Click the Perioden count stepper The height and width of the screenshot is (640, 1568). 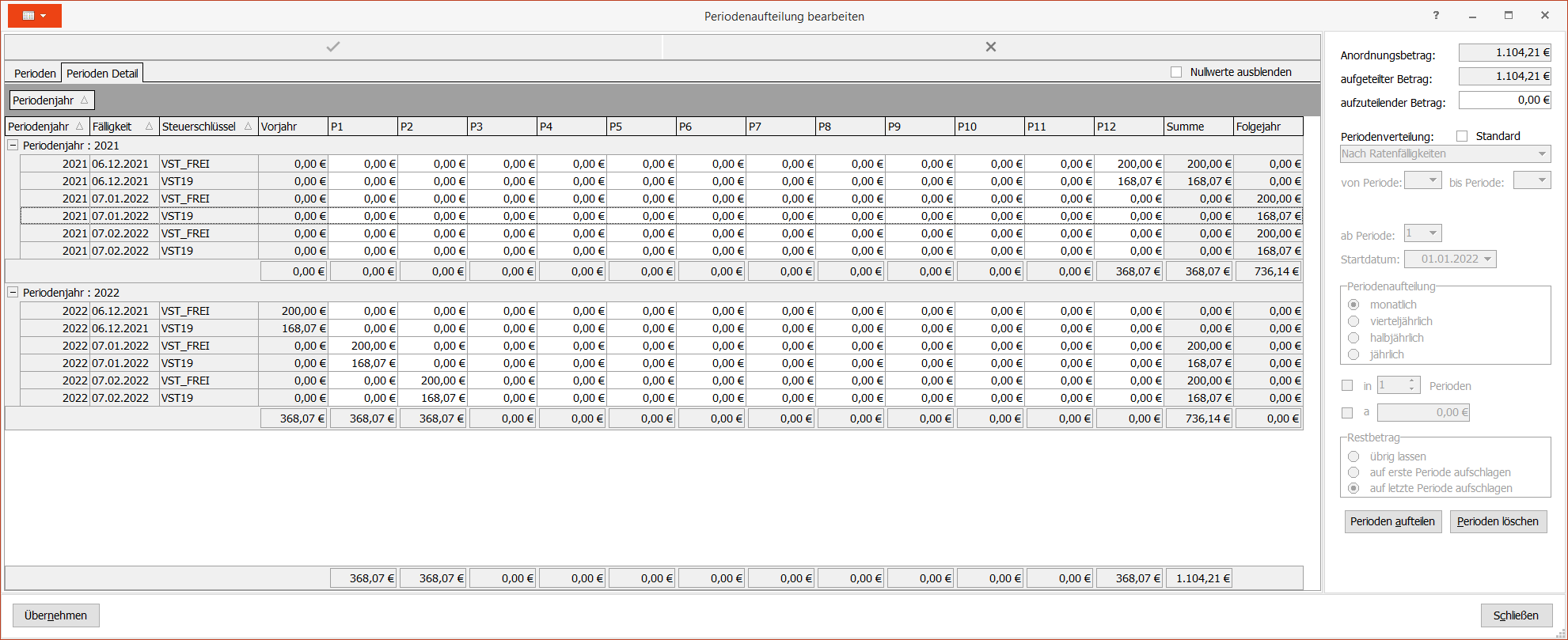click(x=1411, y=385)
